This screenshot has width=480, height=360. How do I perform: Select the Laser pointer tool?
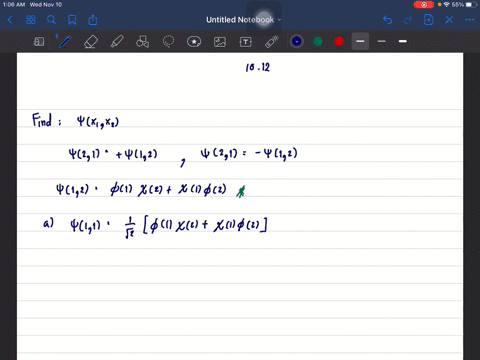[272, 42]
